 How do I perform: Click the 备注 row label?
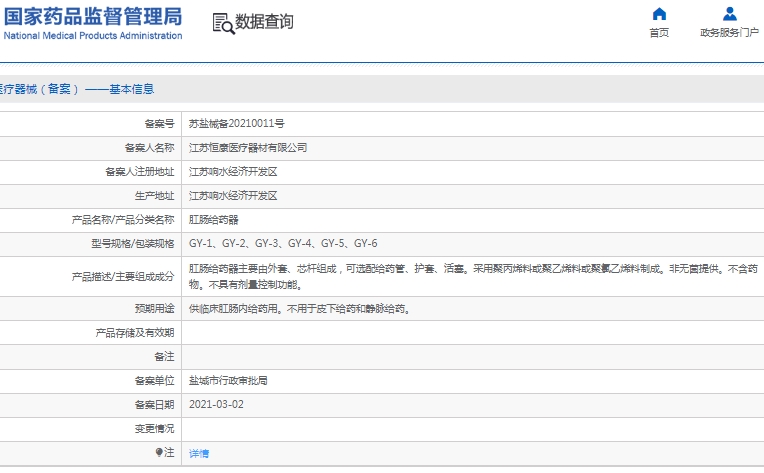pos(164,357)
